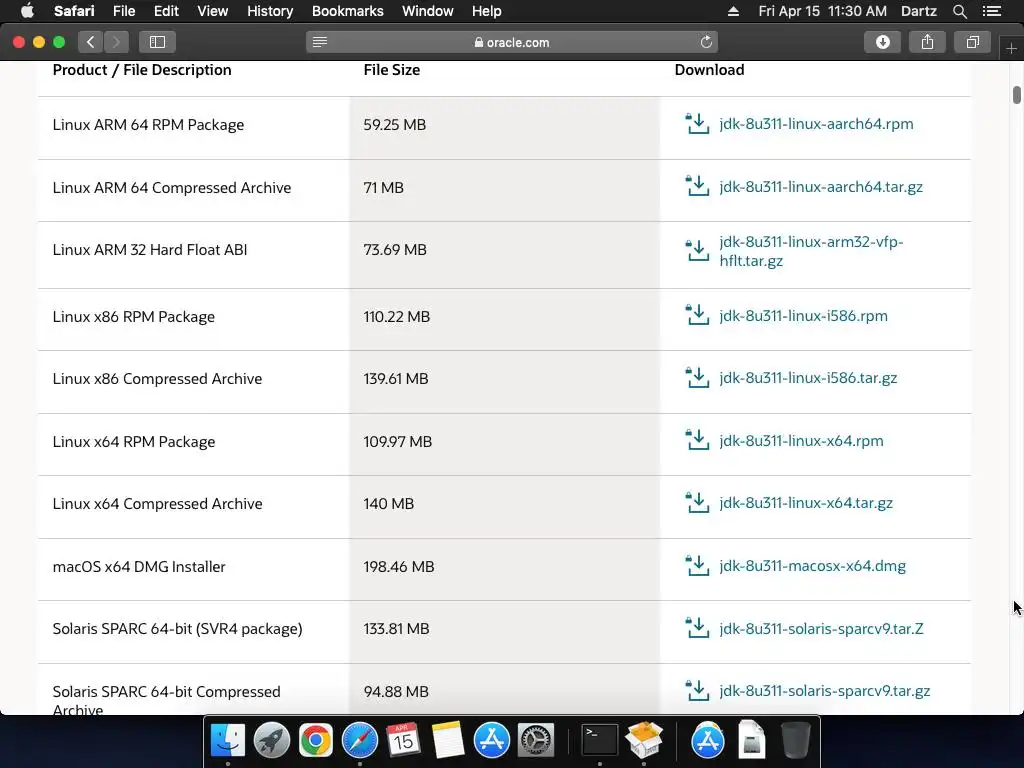
Task: Select the 'macOS x64 DMG Installer' text
Action: (138, 566)
